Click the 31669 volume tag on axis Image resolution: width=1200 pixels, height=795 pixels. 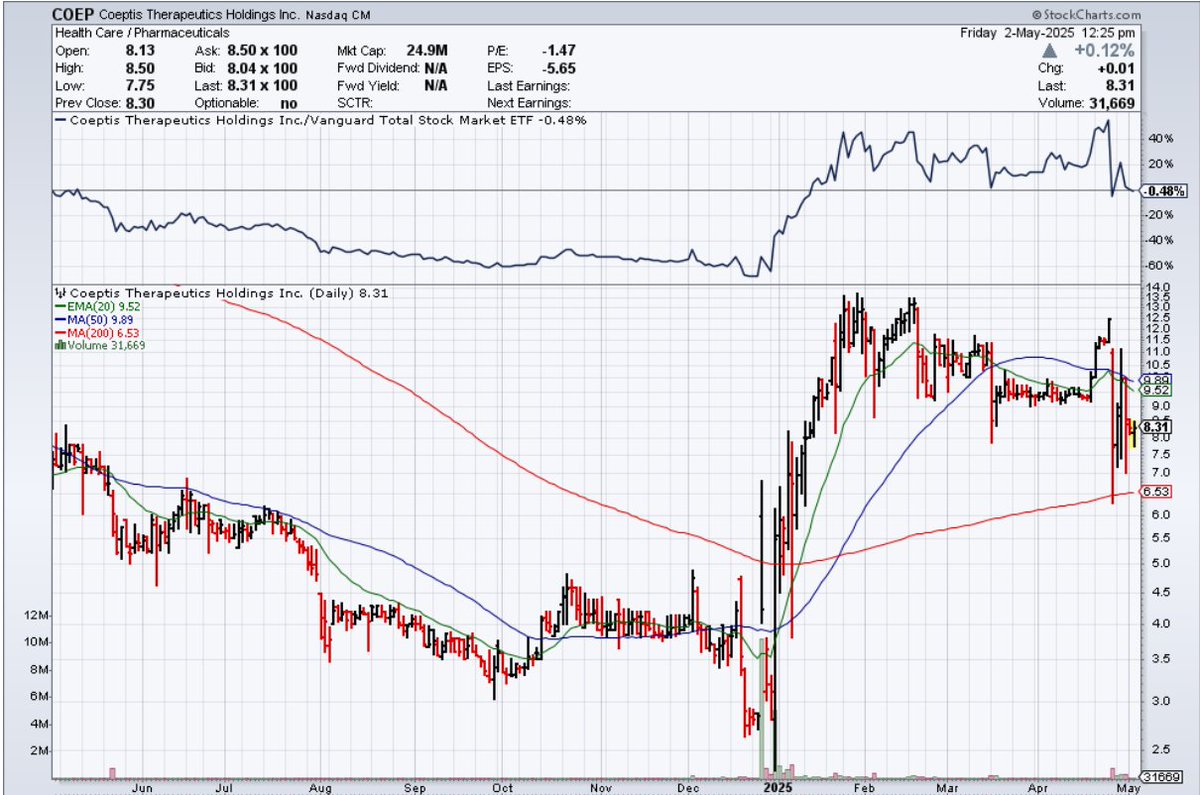[x=1162, y=776]
